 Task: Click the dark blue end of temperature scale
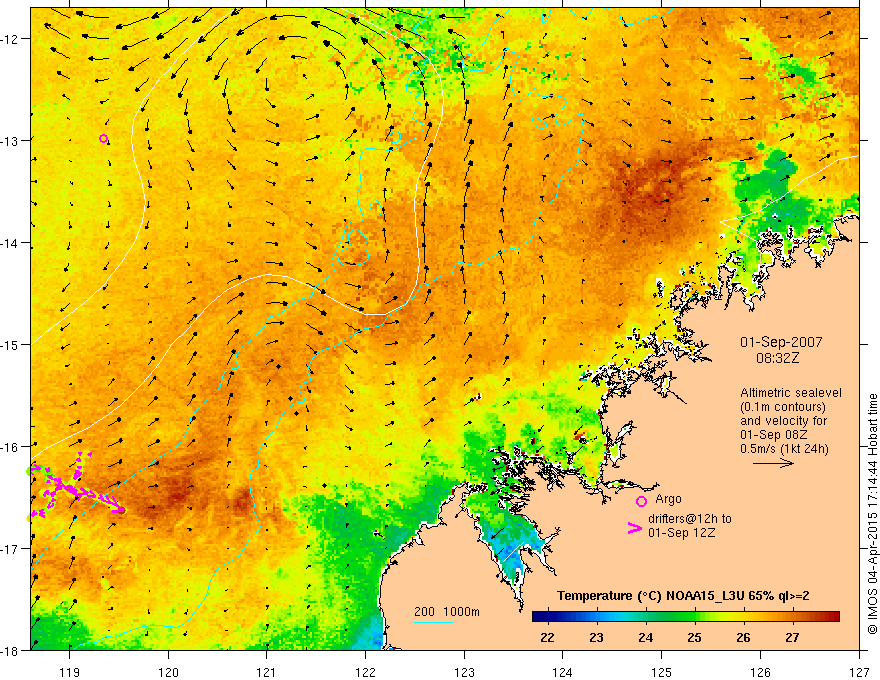tap(537, 617)
